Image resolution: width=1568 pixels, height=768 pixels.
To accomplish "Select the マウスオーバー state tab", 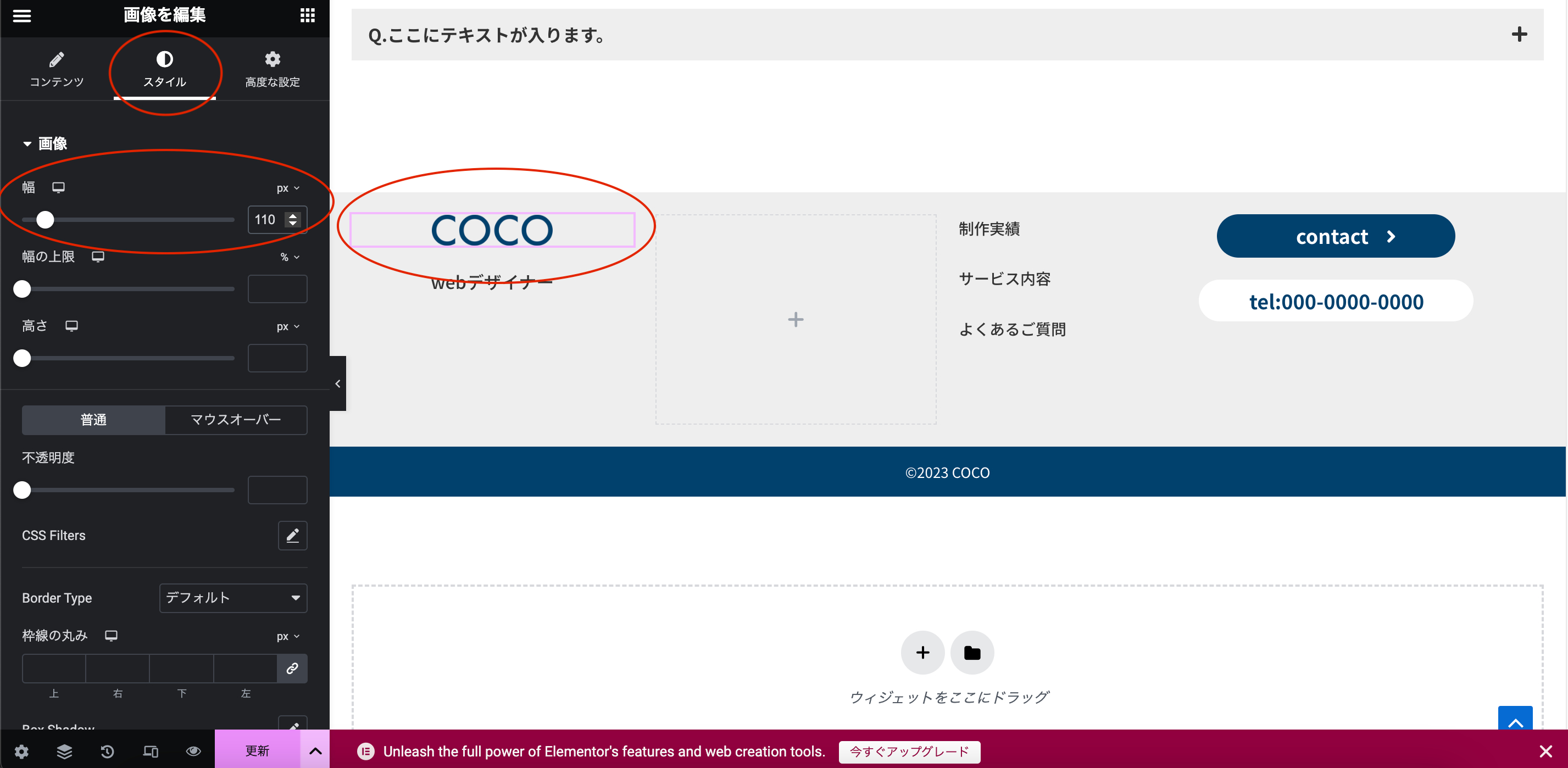I will click(x=235, y=420).
